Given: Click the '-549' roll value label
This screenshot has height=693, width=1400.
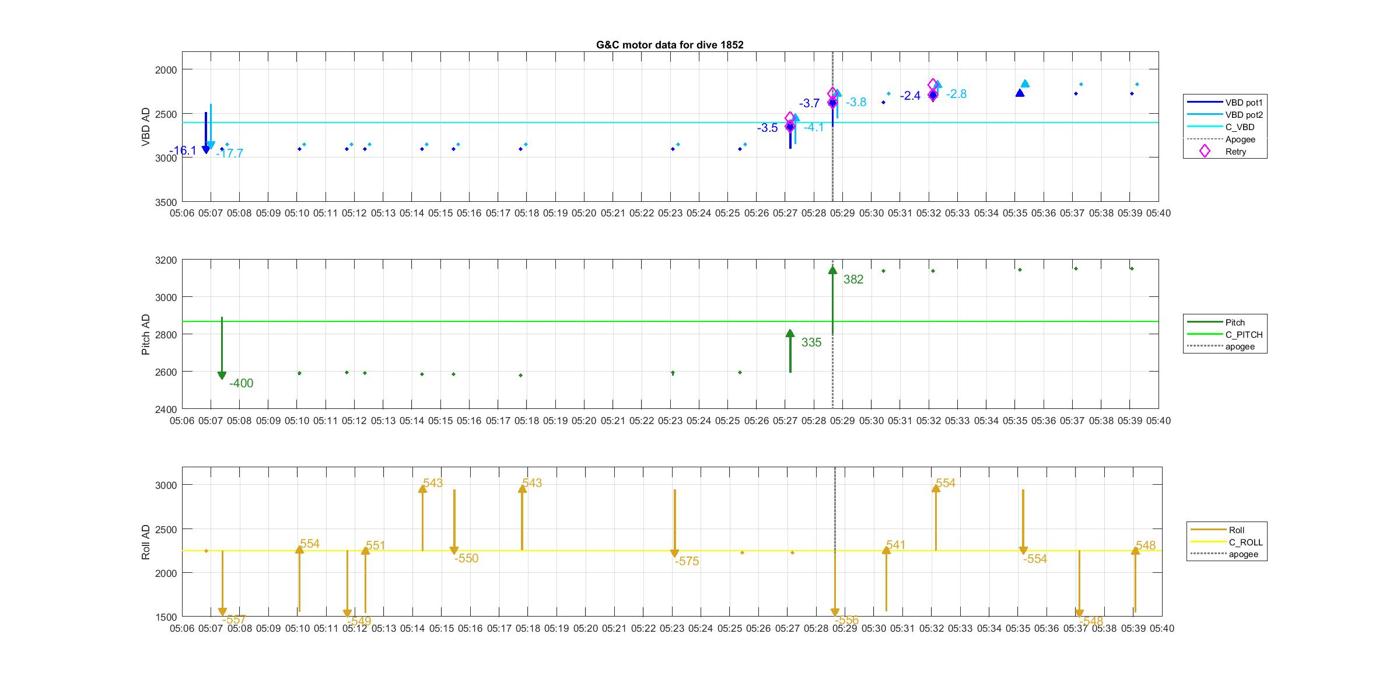Looking at the screenshot, I should pyautogui.click(x=359, y=621).
